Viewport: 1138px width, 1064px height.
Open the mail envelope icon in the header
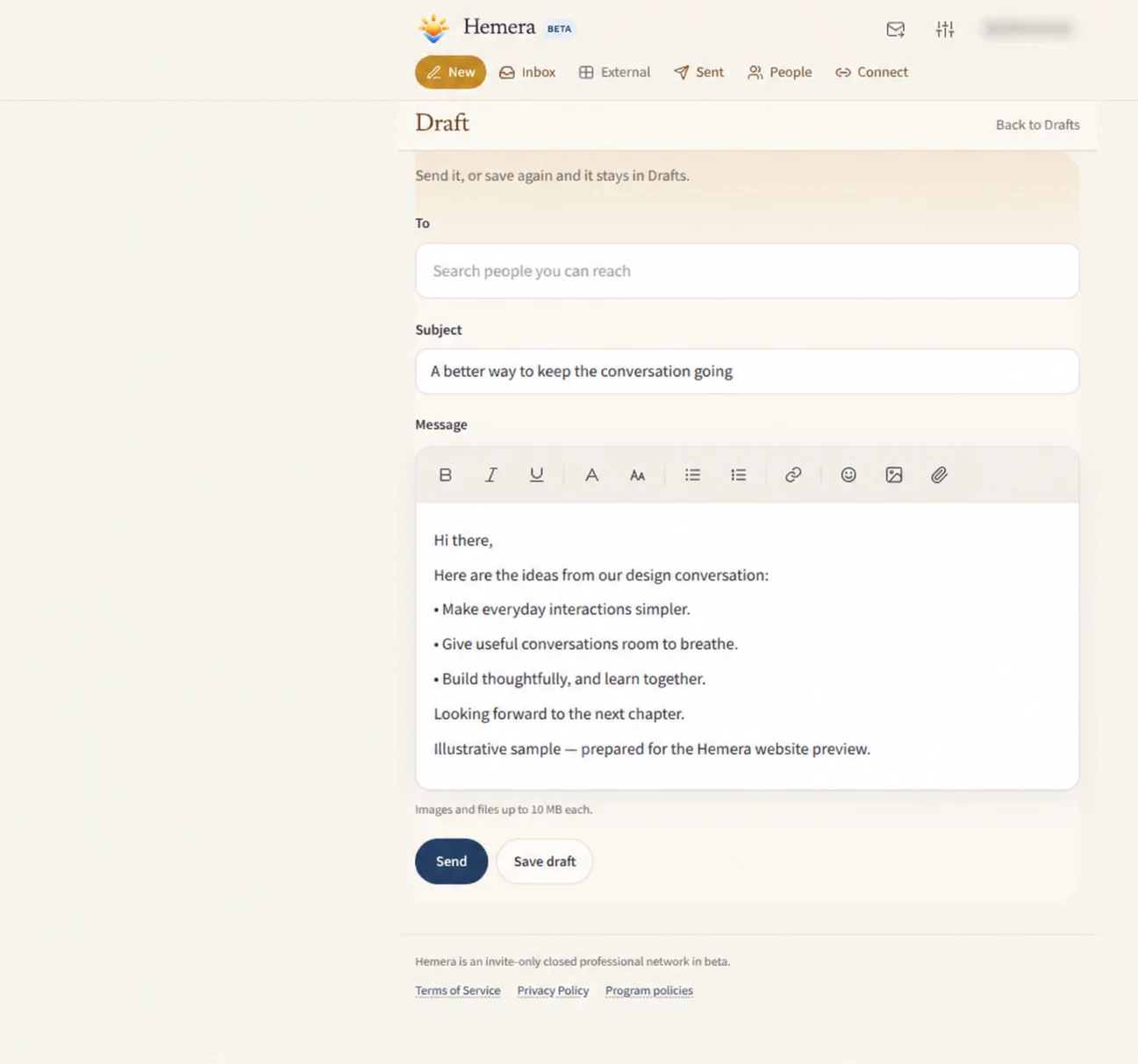(895, 29)
